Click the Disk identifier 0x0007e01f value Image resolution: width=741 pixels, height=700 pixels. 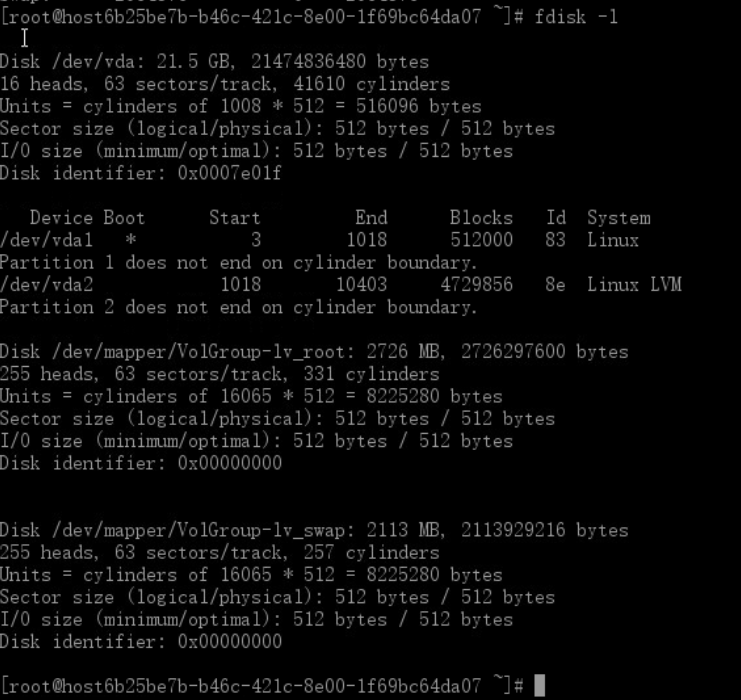[x=230, y=173]
